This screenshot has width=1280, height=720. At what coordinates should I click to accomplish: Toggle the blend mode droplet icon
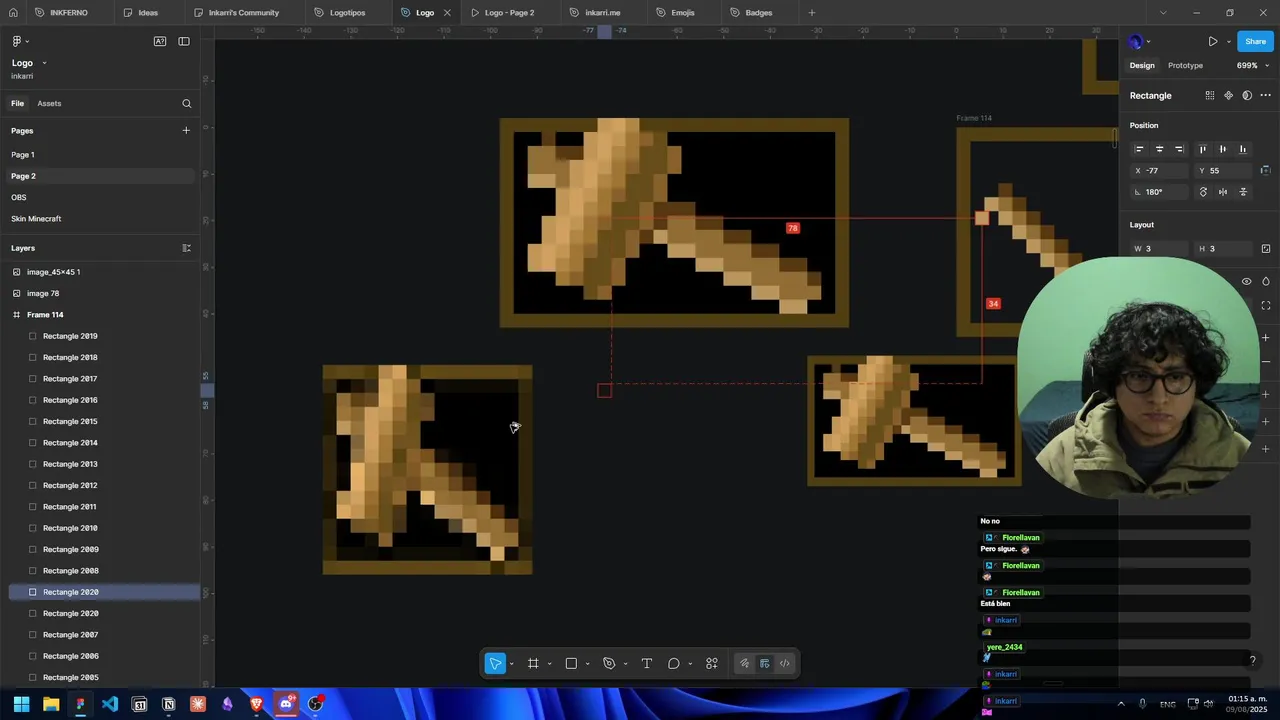1266,282
